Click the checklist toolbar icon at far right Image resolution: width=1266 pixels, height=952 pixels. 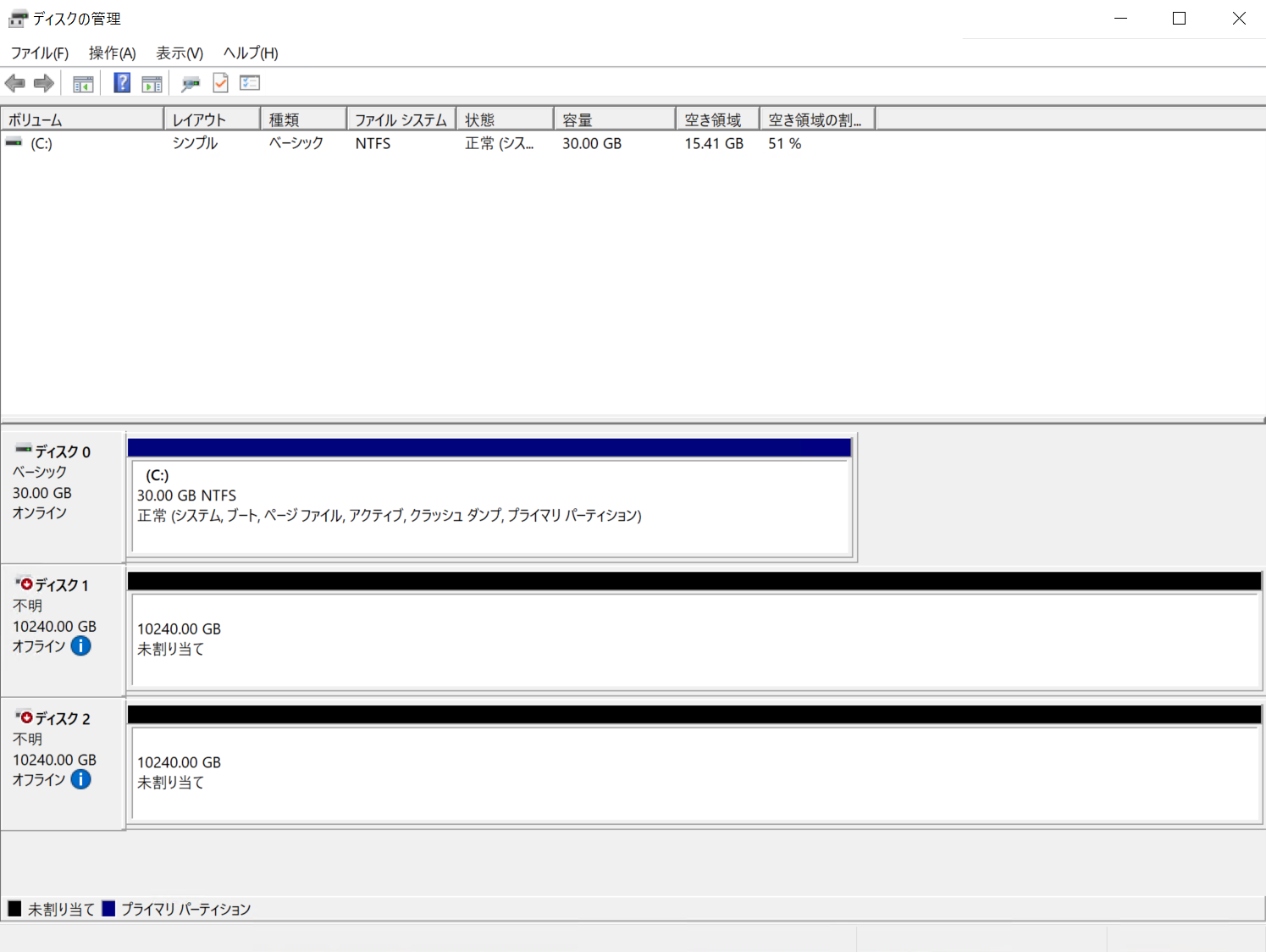point(249,82)
